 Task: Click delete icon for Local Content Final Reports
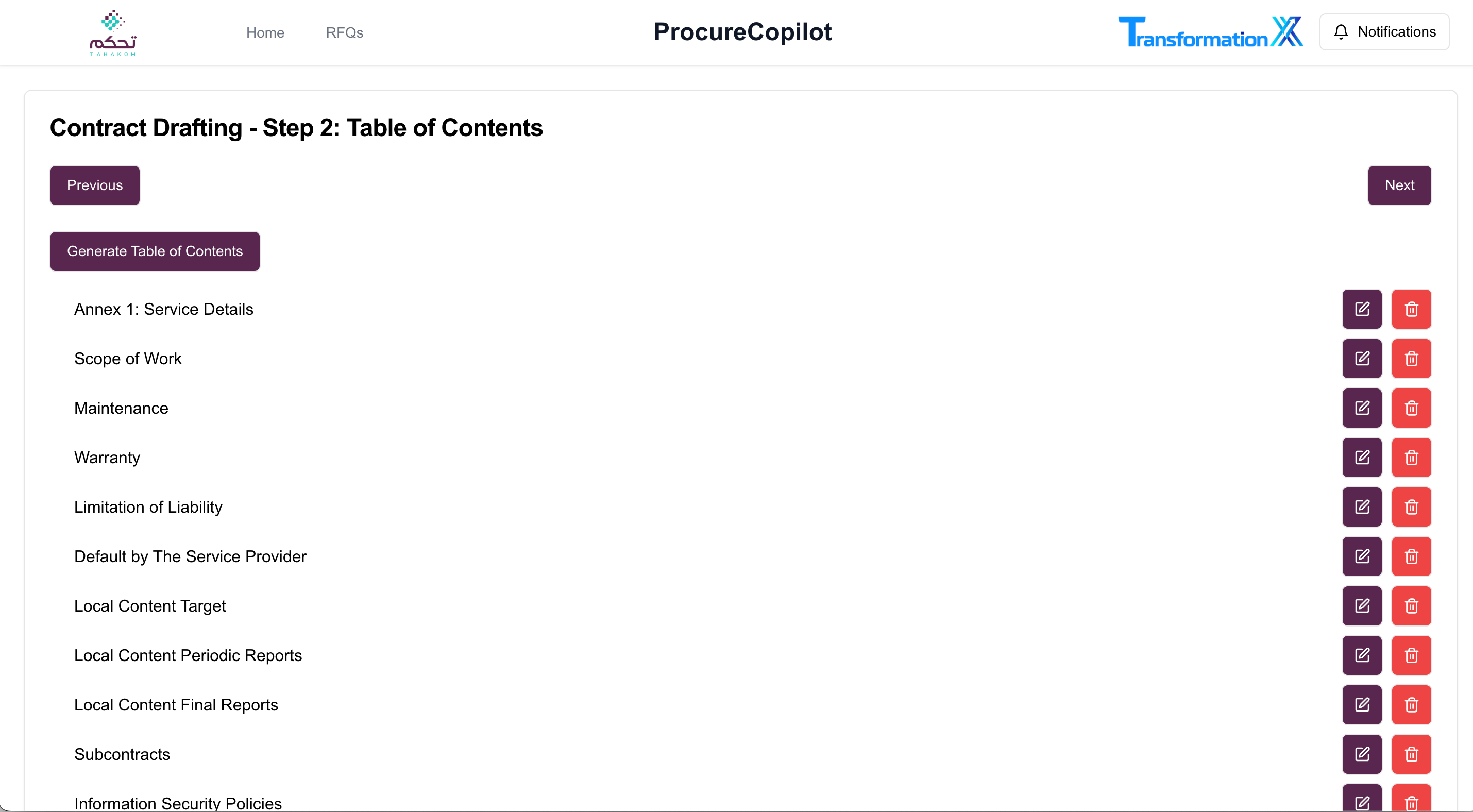[x=1411, y=705]
